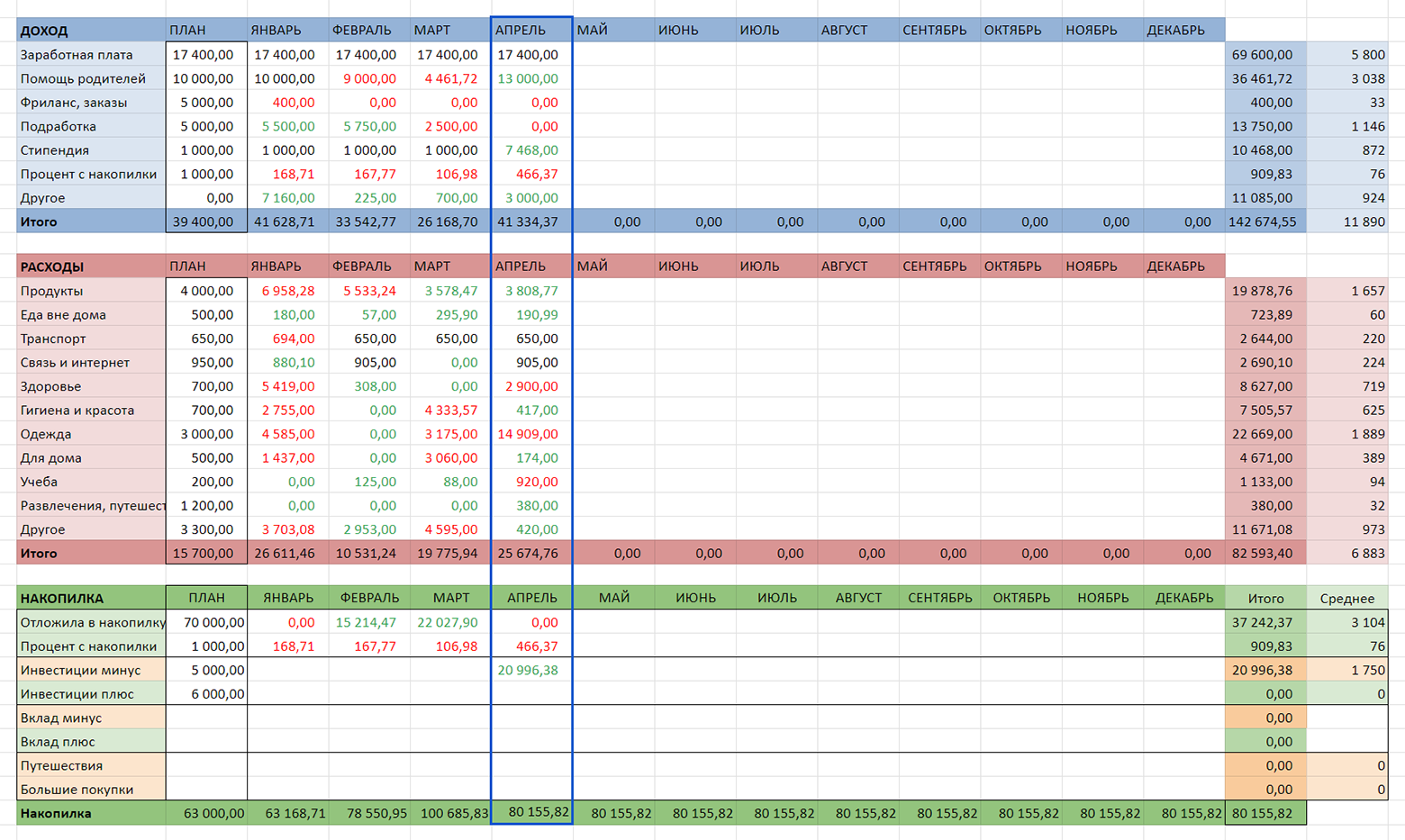This screenshot has height=840, width=1405.
Task: Click the 63 000,00 planned Накопилка cell
Action: click(206, 813)
